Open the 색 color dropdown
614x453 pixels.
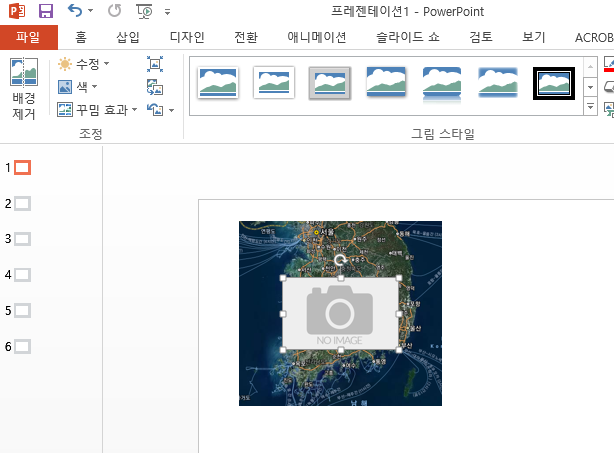pos(78,87)
